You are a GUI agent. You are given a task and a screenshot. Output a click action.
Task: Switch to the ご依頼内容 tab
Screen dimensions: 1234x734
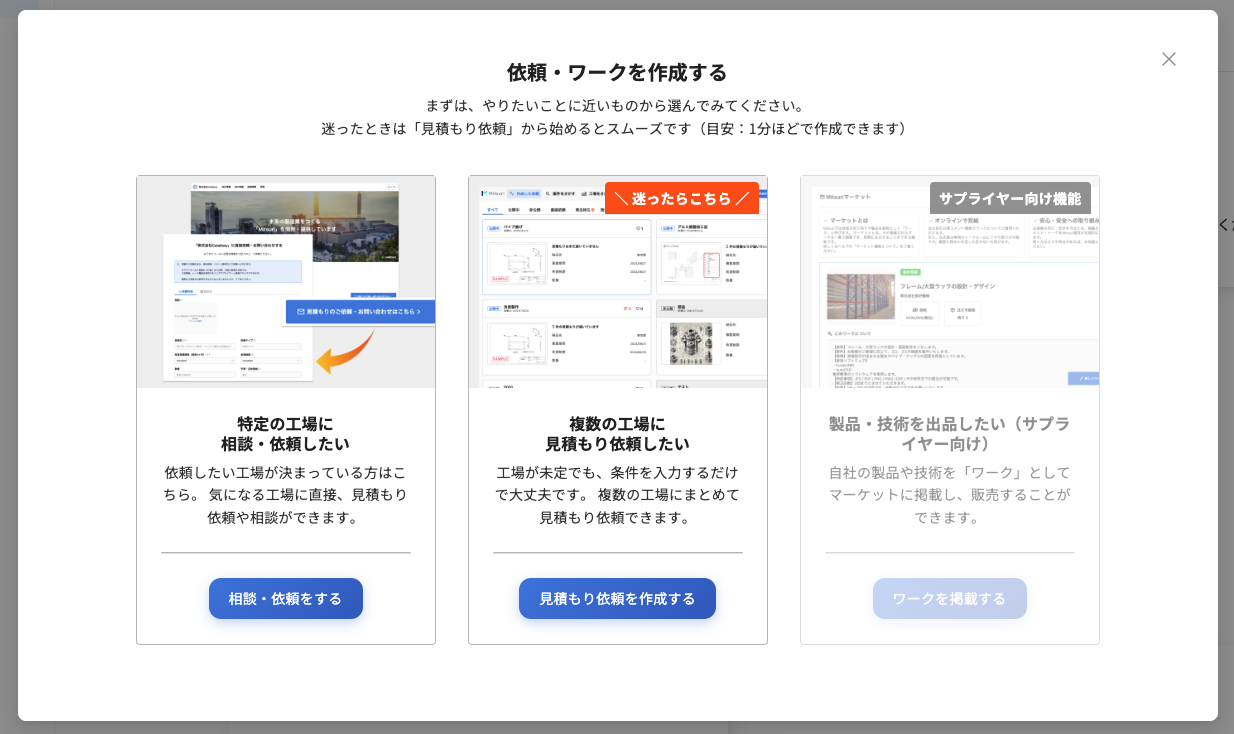(184, 290)
